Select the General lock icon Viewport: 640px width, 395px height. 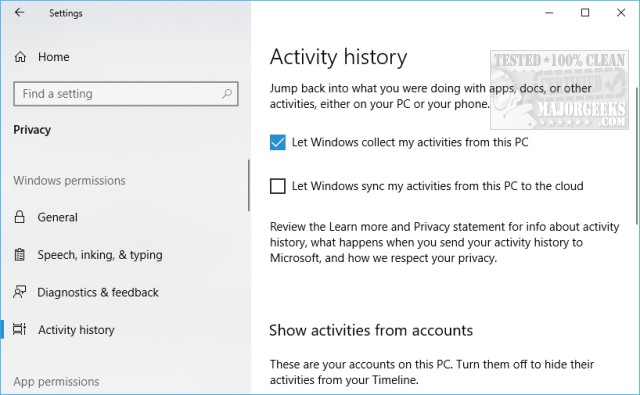coord(20,217)
